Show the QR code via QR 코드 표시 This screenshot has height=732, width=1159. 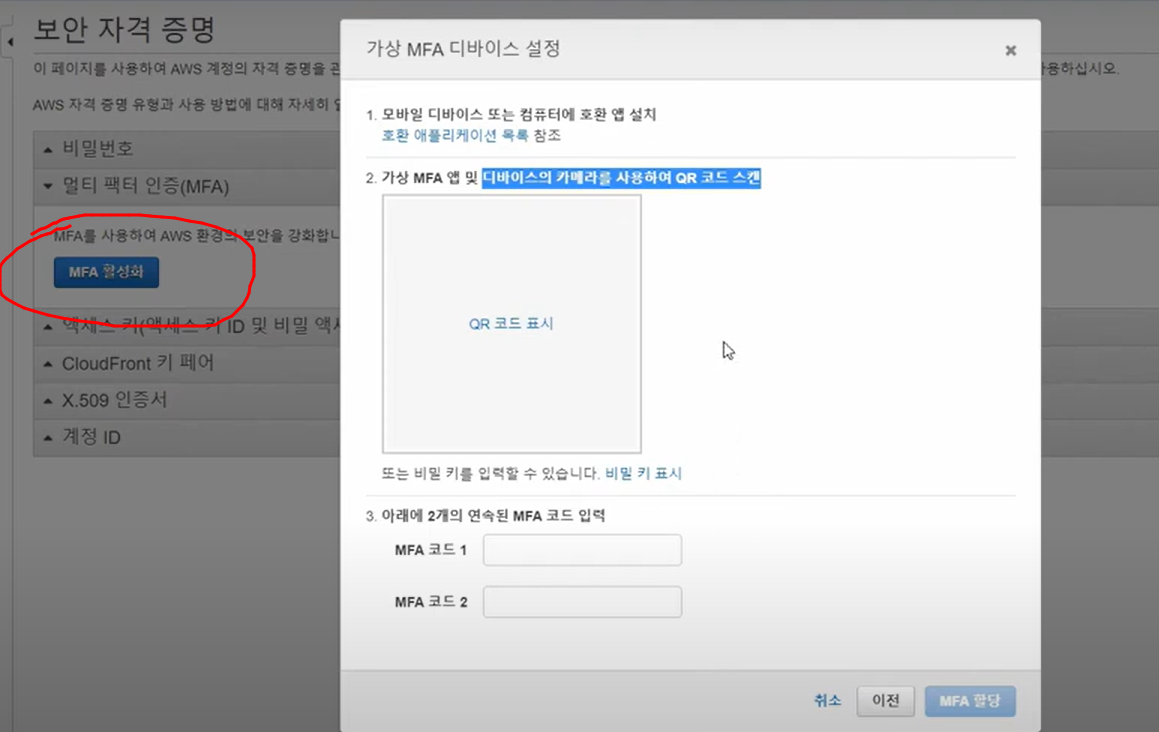511,324
